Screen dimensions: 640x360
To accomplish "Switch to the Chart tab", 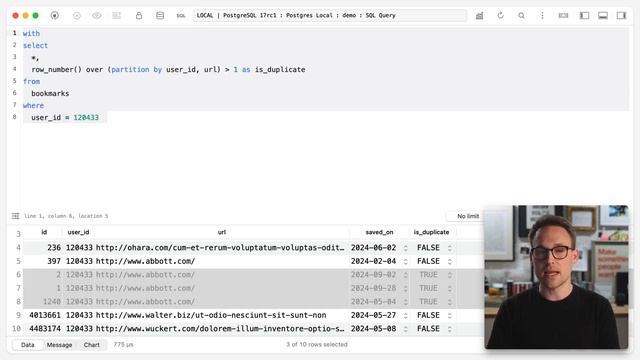I will point(91,345).
